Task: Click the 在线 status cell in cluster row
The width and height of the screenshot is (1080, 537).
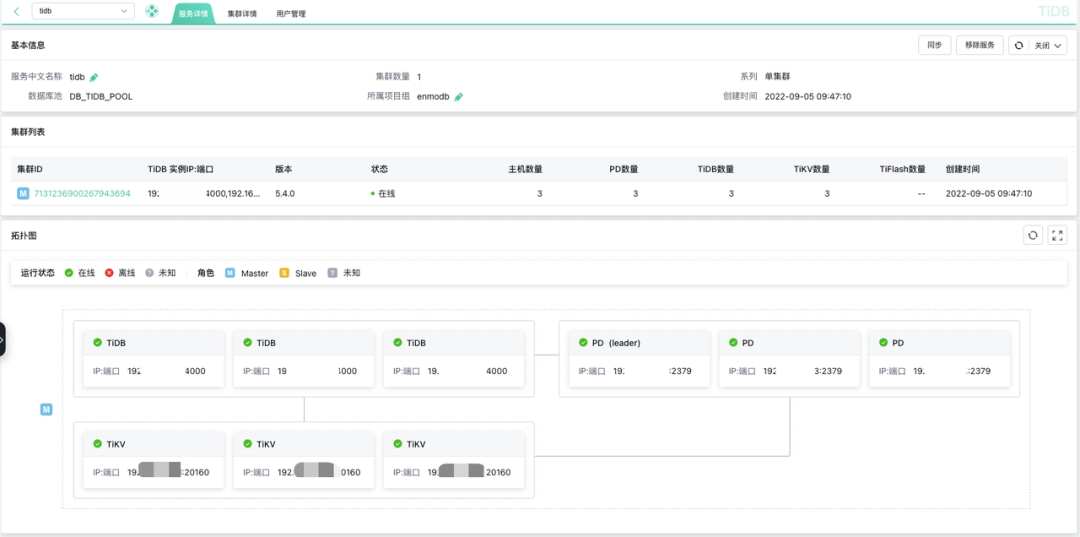Action: tap(383, 194)
